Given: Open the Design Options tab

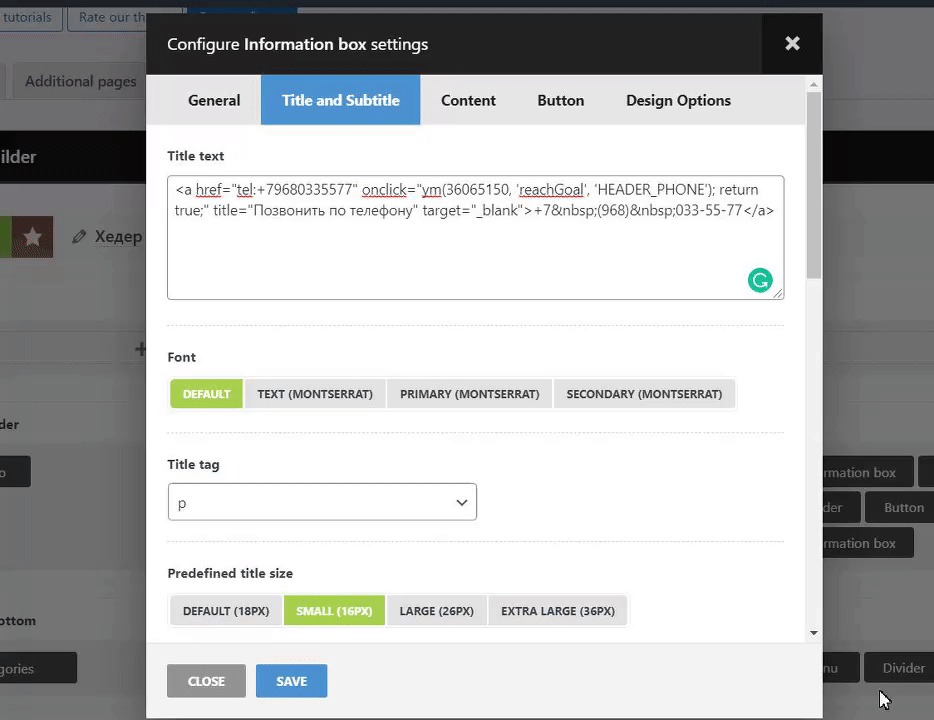Looking at the screenshot, I should [678, 100].
